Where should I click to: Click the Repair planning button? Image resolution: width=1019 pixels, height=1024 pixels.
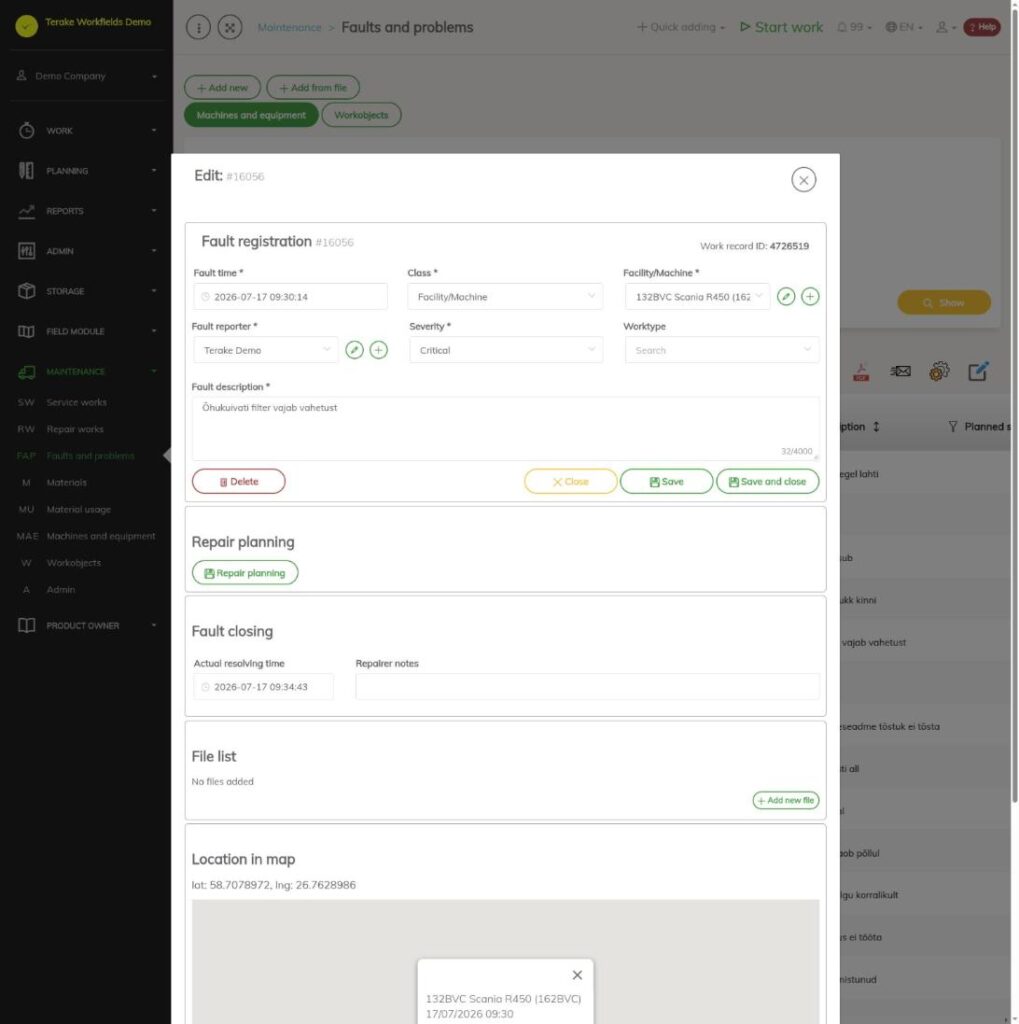pyautogui.click(x=245, y=573)
